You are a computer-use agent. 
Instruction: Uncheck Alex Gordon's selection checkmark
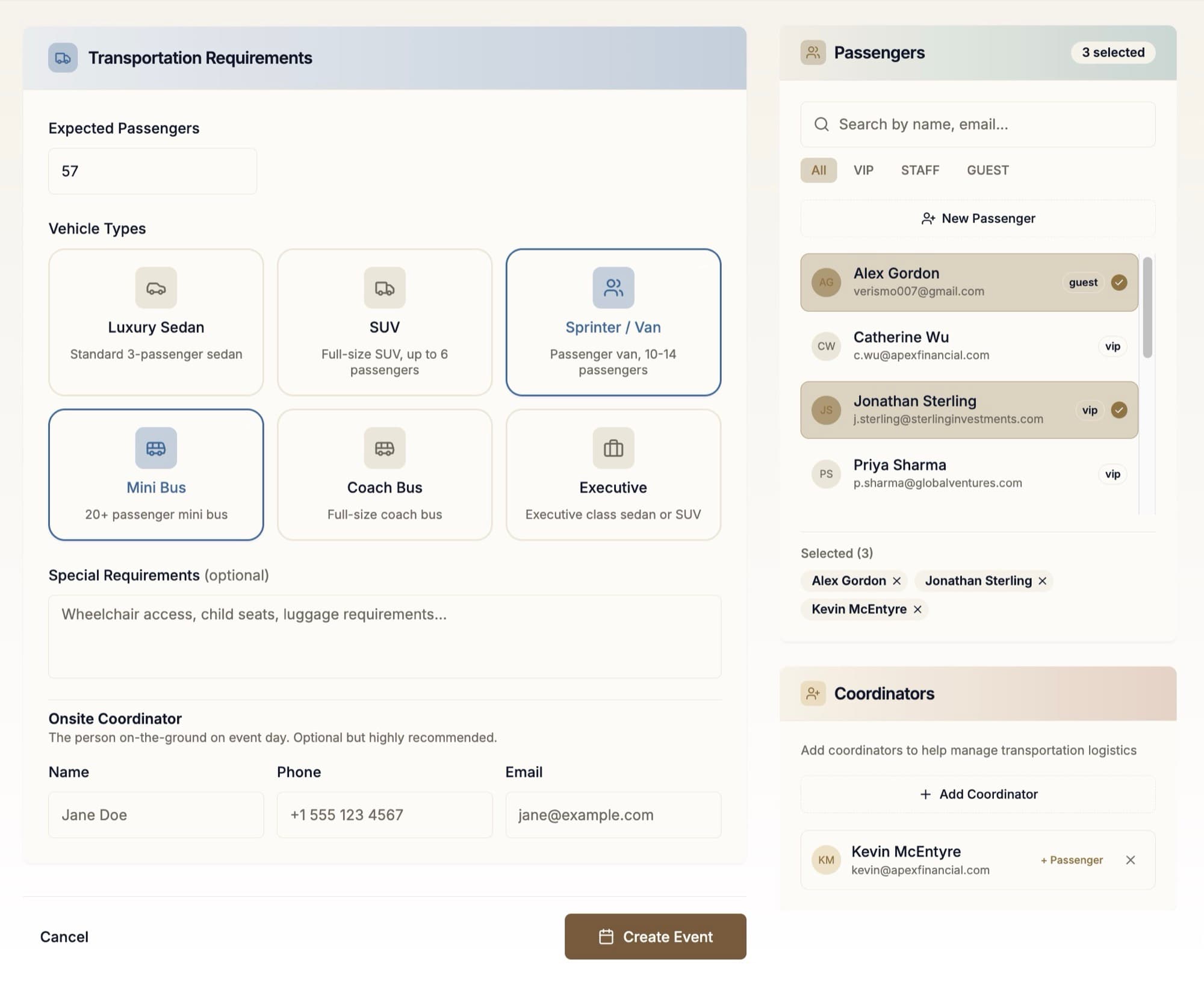tap(1119, 282)
